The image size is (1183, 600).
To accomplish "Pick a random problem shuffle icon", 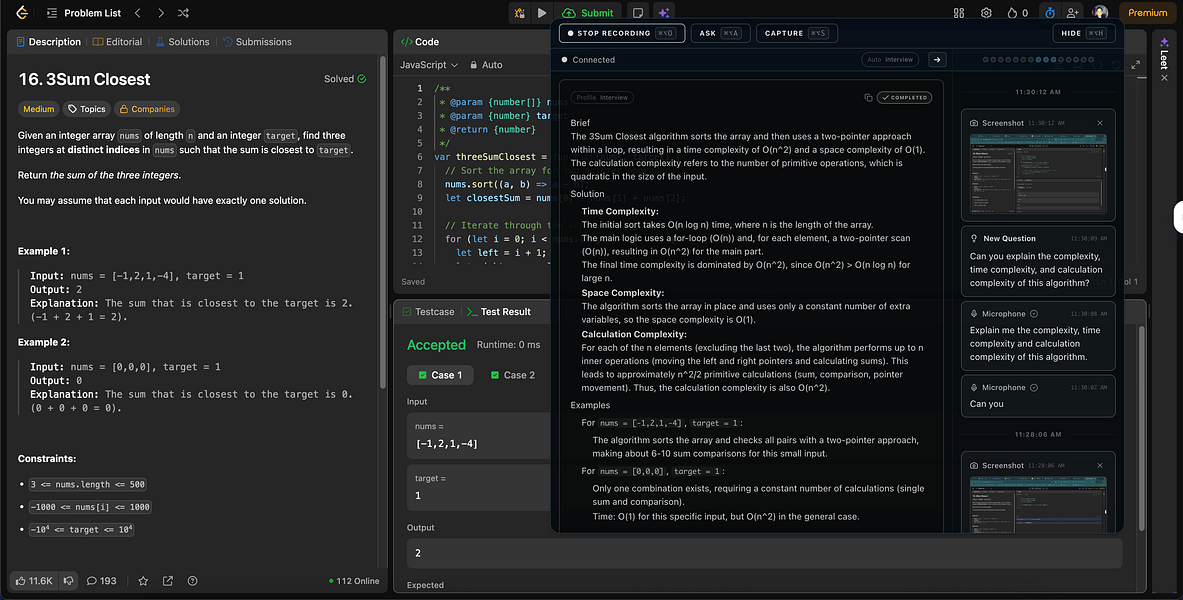I will (183, 13).
